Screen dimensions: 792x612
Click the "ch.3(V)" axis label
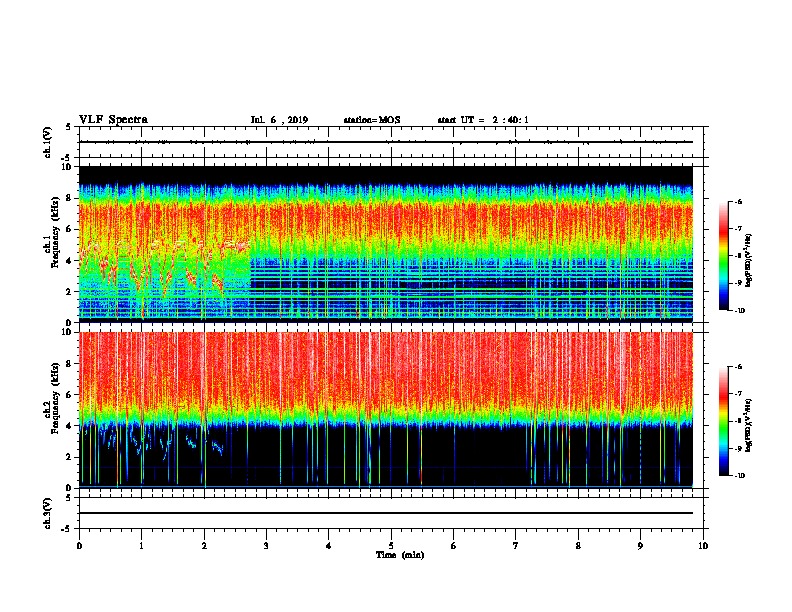pos(48,513)
